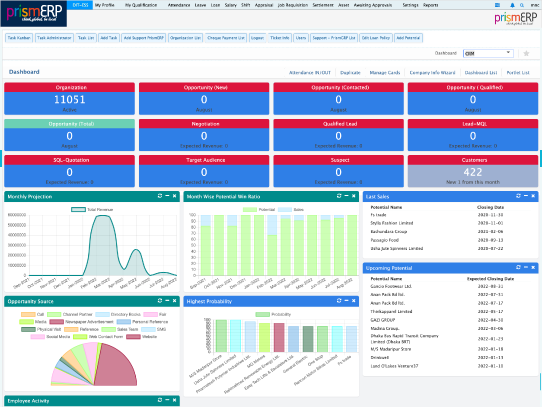Toggle Sales series in Win Ratio legend

click(291, 210)
